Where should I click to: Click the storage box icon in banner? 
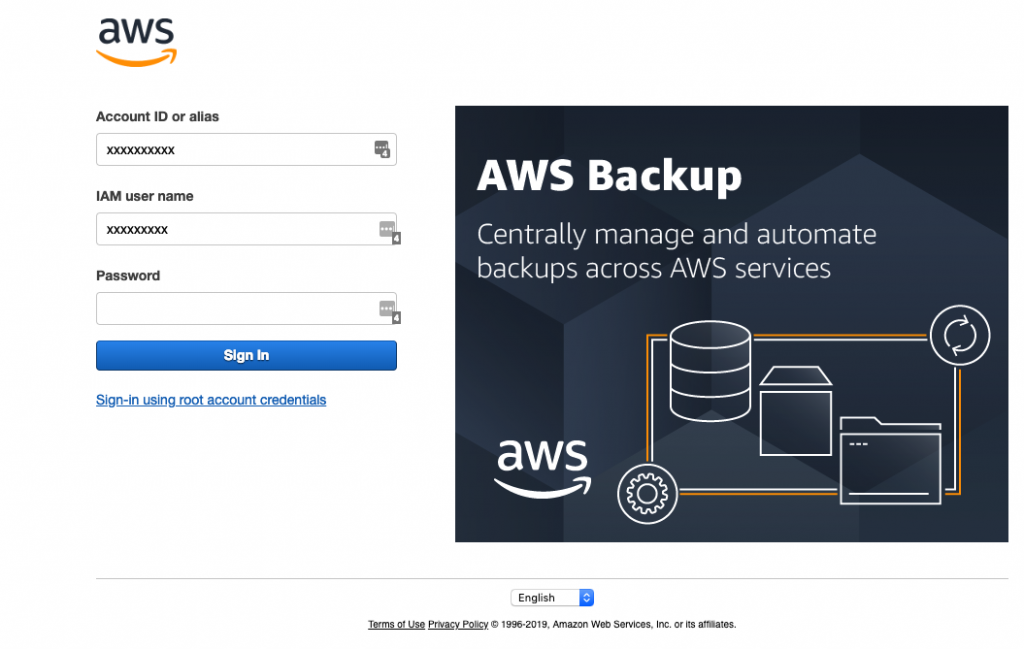[x=795, y=411]
